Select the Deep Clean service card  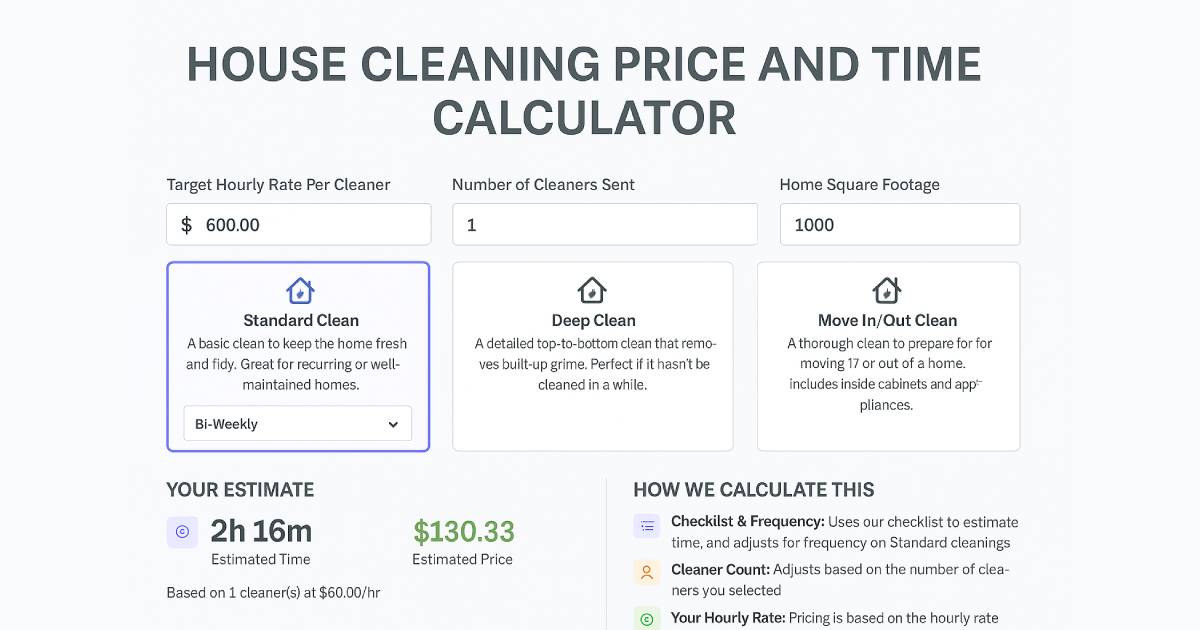point(592,356)
